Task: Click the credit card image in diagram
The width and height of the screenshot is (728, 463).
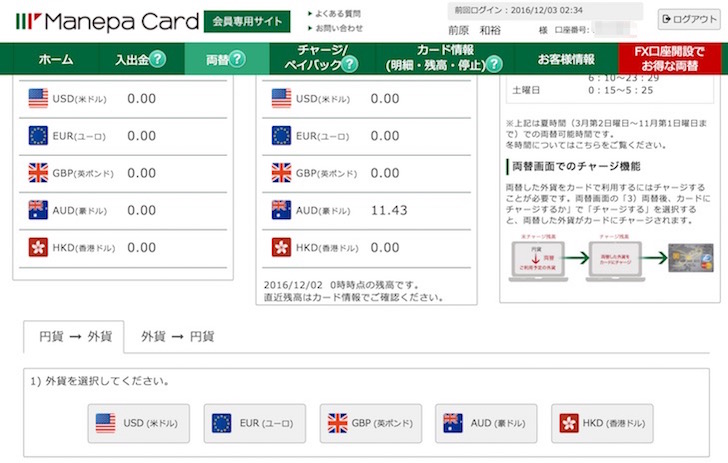Action: 691,258
